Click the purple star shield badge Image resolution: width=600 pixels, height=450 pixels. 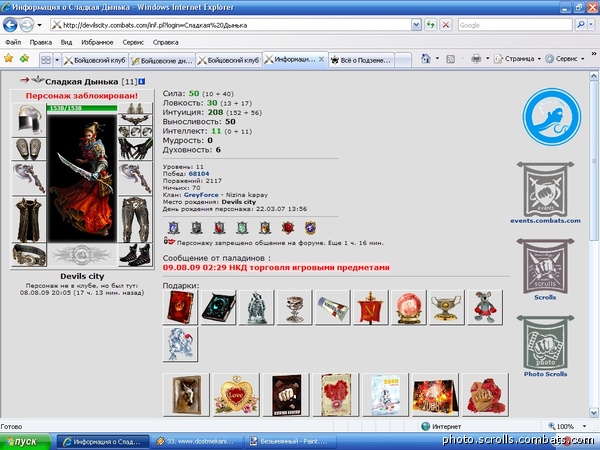click(310, 228)
